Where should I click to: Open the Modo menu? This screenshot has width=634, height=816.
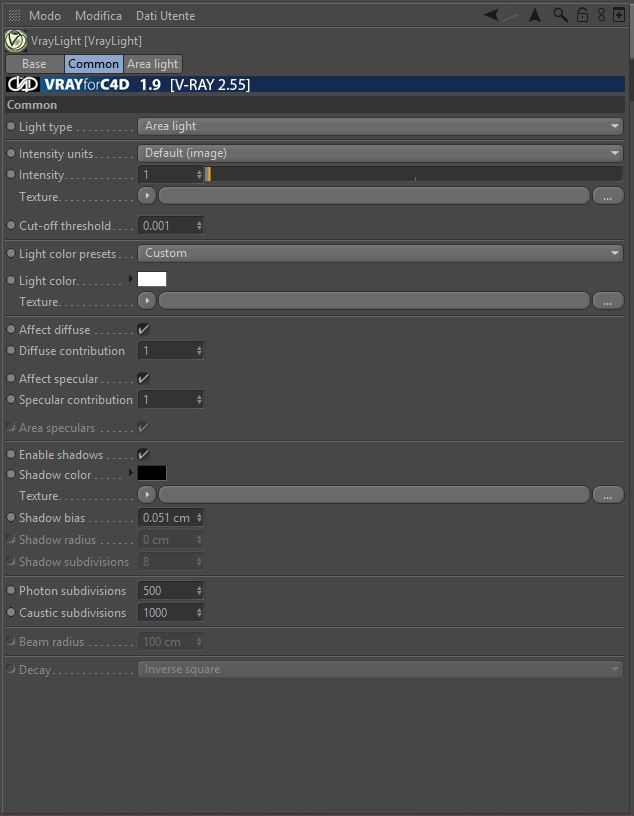(45, 16)
